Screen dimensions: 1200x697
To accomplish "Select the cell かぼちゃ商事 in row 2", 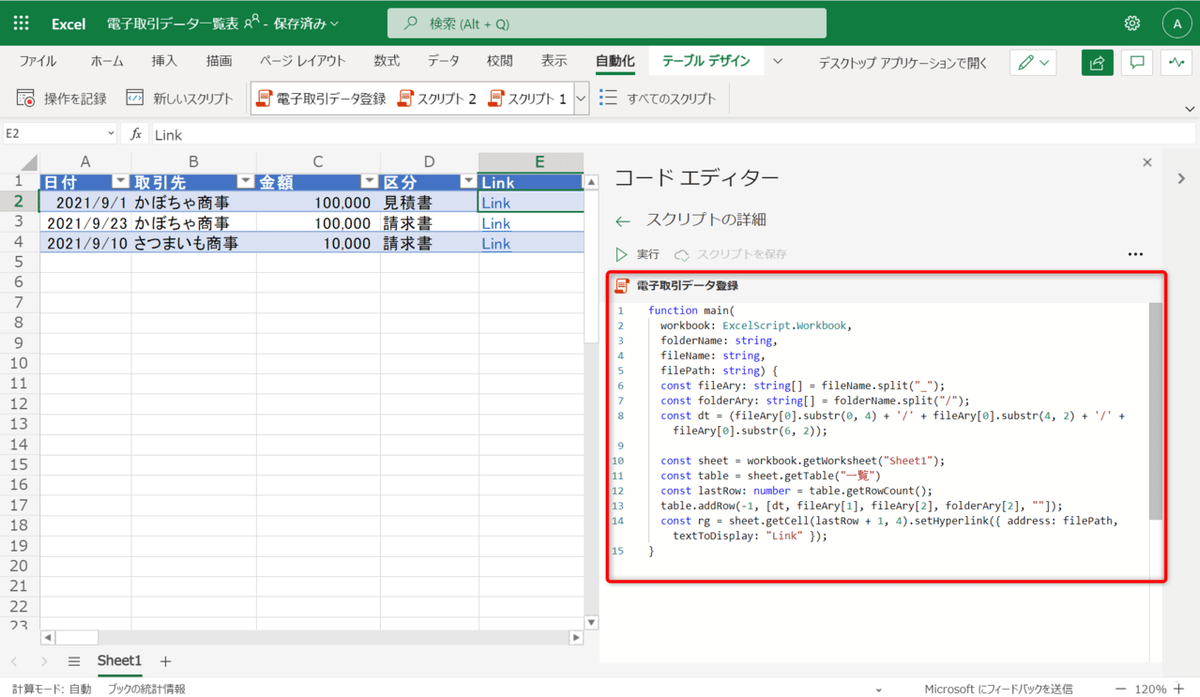I will coord(193,202).
